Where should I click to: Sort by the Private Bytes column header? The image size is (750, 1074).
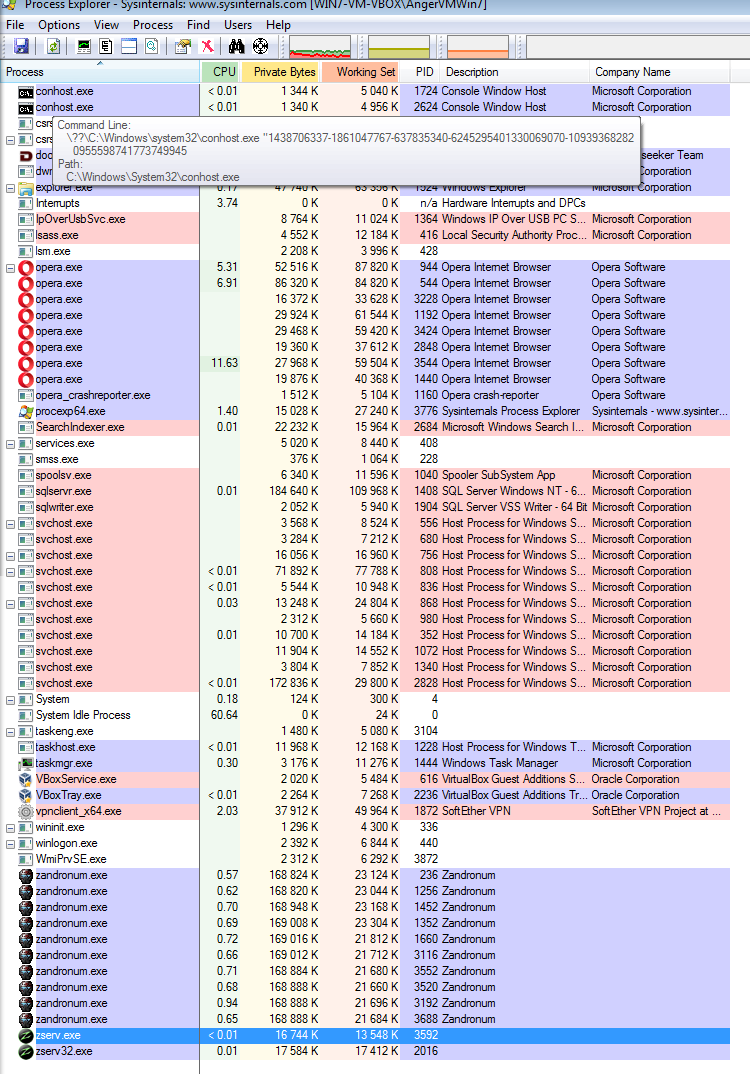point(284,72)
